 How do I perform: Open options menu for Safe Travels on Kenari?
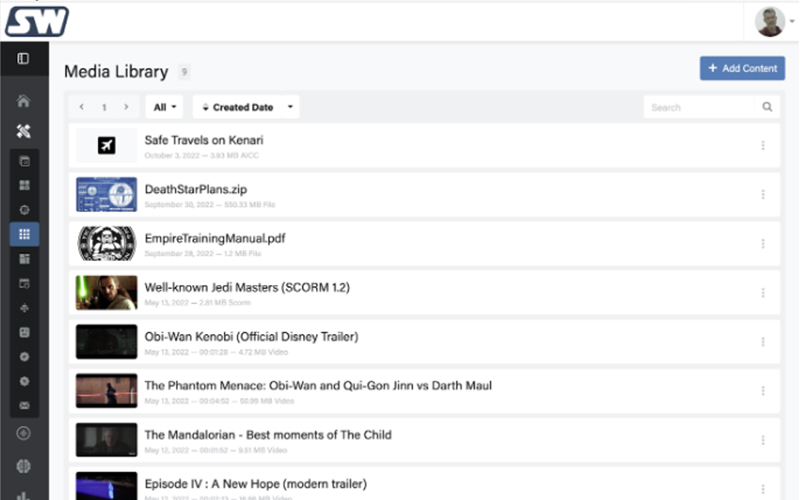762,145
